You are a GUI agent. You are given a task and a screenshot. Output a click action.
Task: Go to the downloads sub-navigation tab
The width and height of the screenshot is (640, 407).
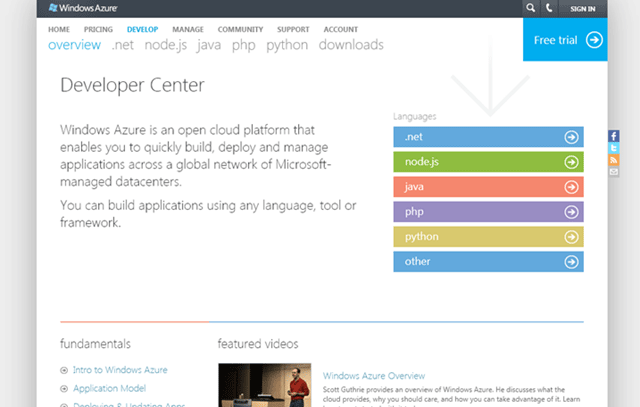351,44
